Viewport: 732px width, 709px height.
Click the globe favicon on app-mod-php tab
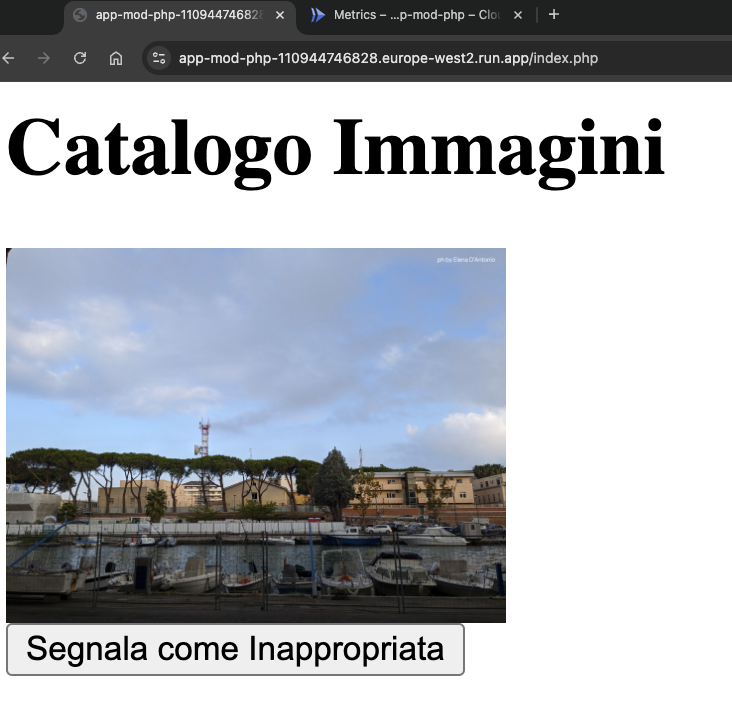click(x=81, y=15)
